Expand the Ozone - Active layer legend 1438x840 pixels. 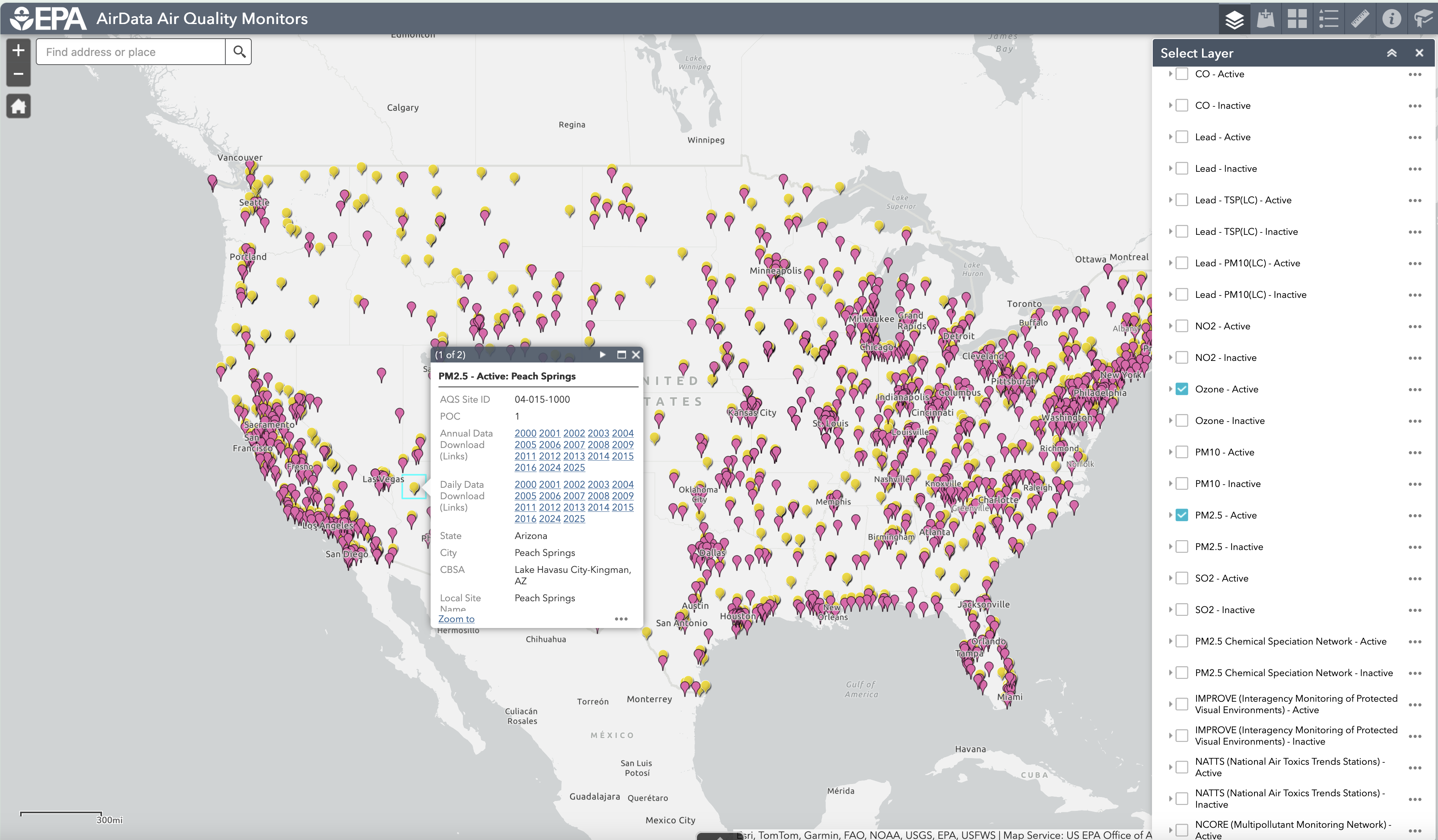(1170, 389)
